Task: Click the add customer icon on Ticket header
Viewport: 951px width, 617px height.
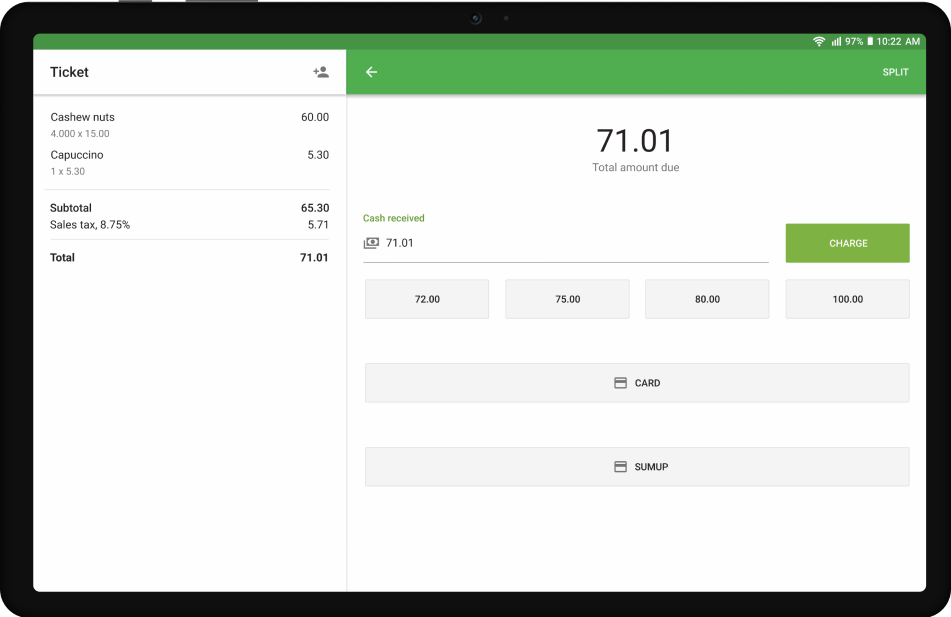Action: tap(320, 71)
